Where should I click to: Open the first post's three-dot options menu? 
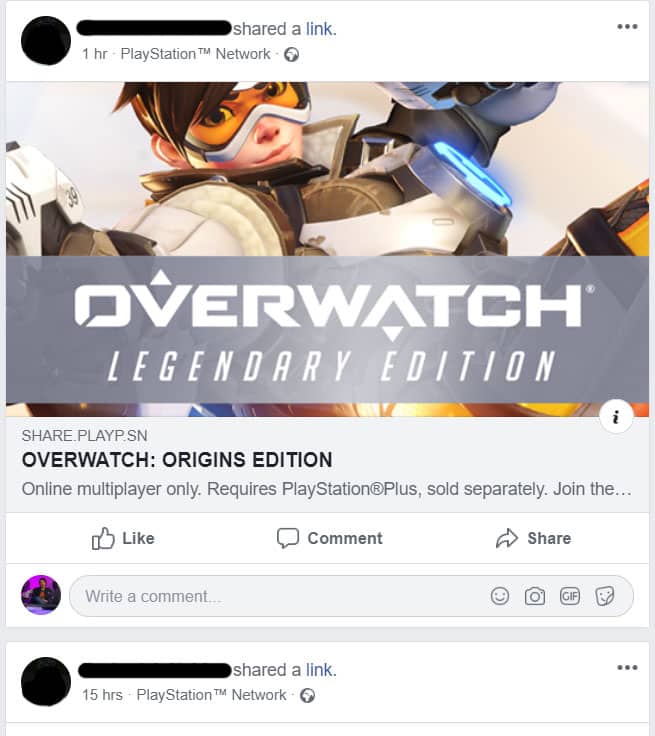627,27
